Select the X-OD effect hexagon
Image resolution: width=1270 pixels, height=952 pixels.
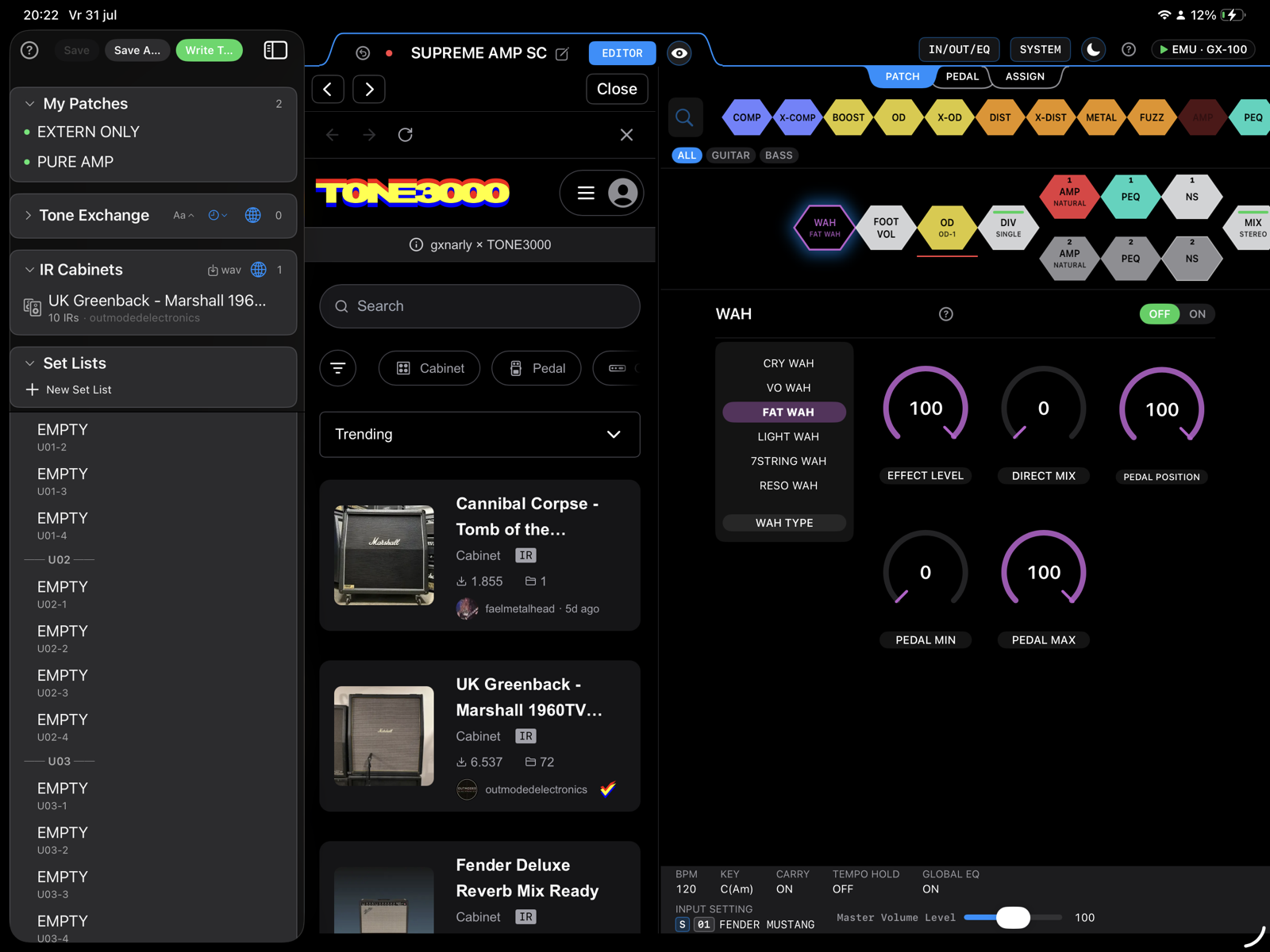click(x=949, y=117)
